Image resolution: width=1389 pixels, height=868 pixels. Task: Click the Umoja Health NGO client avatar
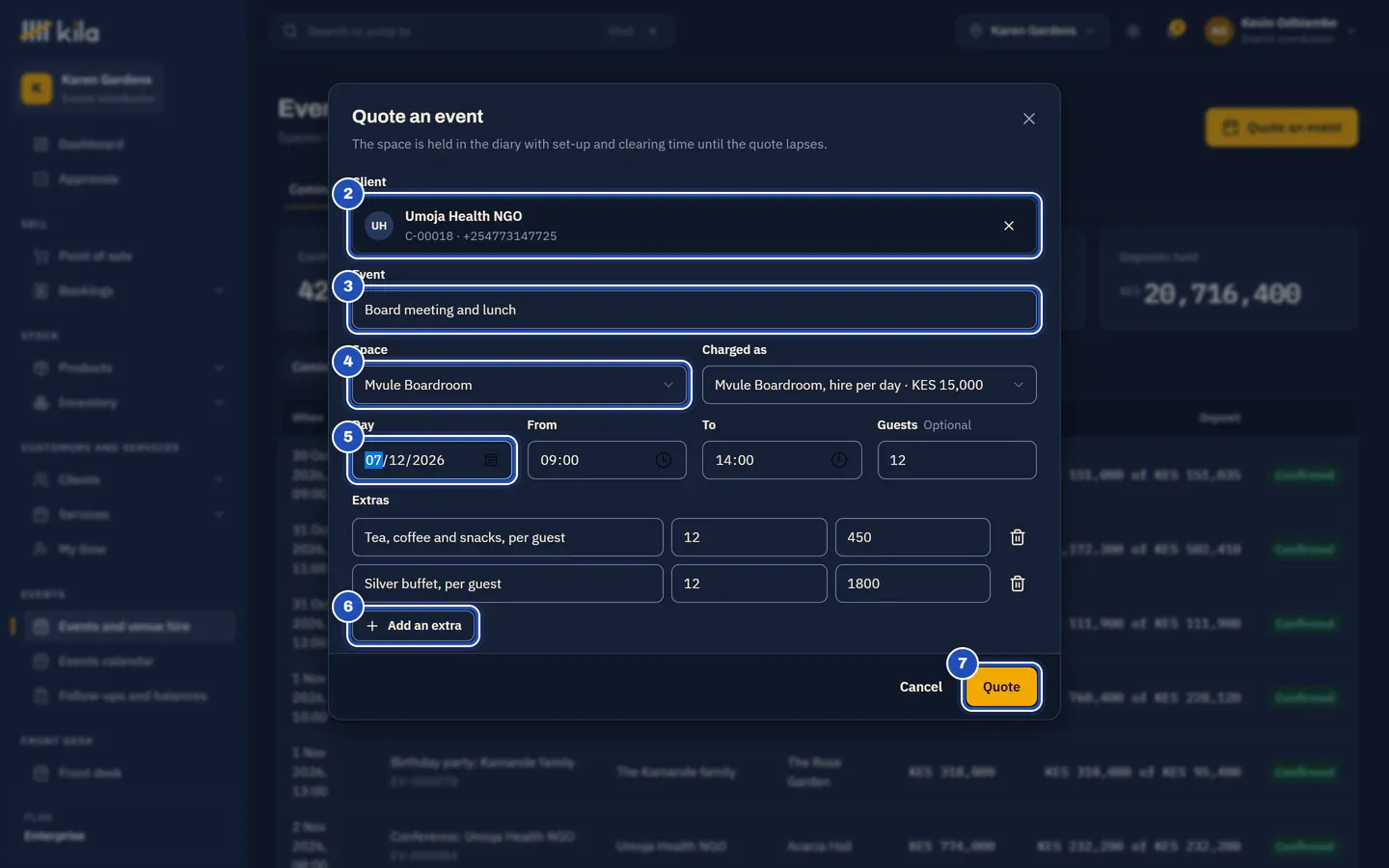379,226
